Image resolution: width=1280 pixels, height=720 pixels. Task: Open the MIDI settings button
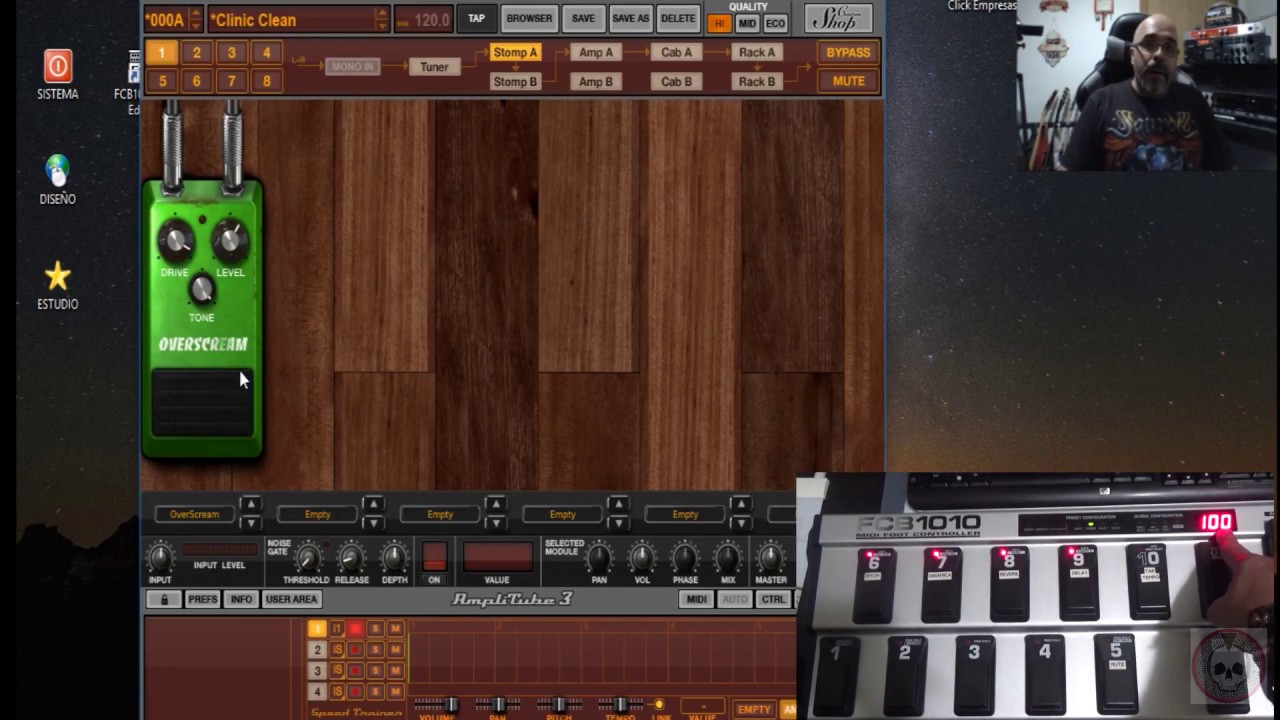pyautogui.click(x=696, y=599)
